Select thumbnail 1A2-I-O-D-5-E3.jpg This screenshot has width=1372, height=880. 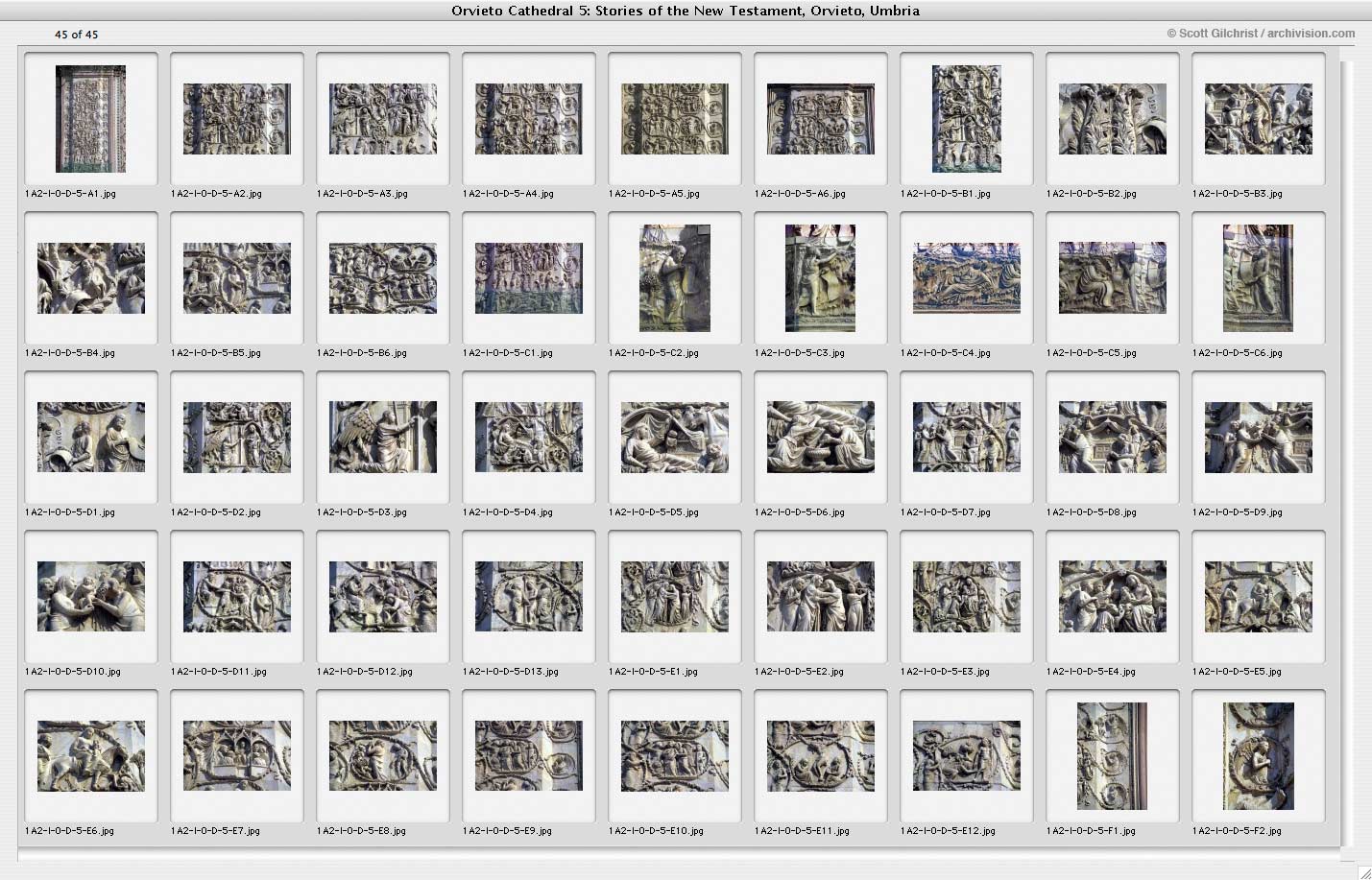(967, 597)
